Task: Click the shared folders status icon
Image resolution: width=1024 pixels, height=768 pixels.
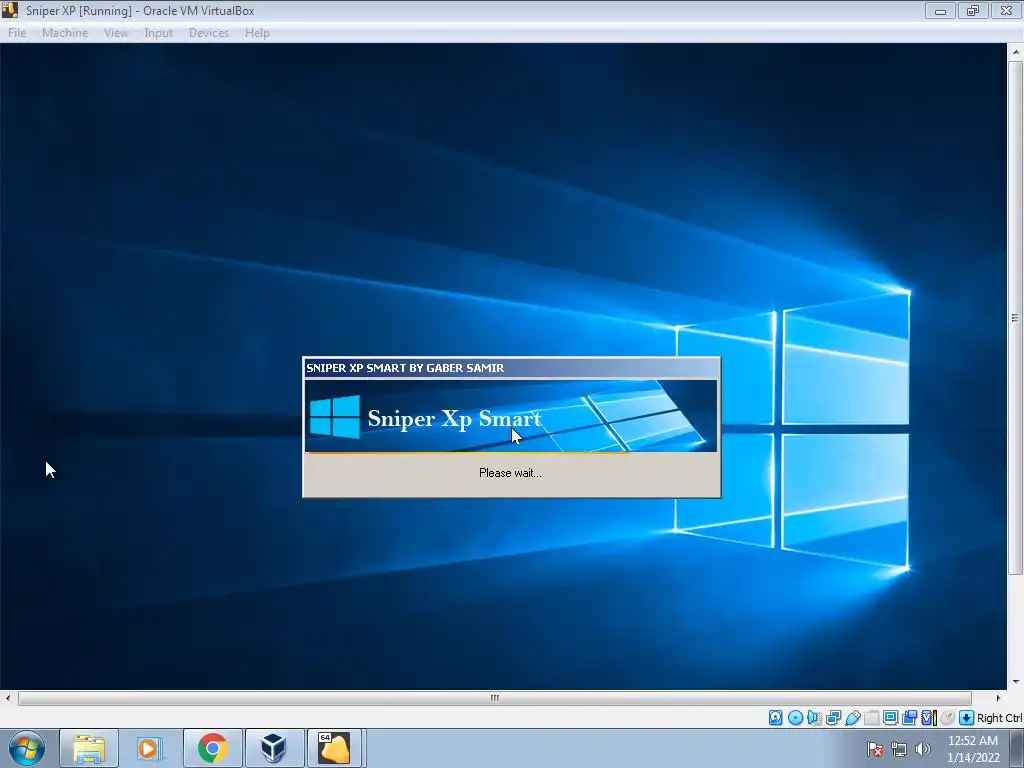Action: 871,718
